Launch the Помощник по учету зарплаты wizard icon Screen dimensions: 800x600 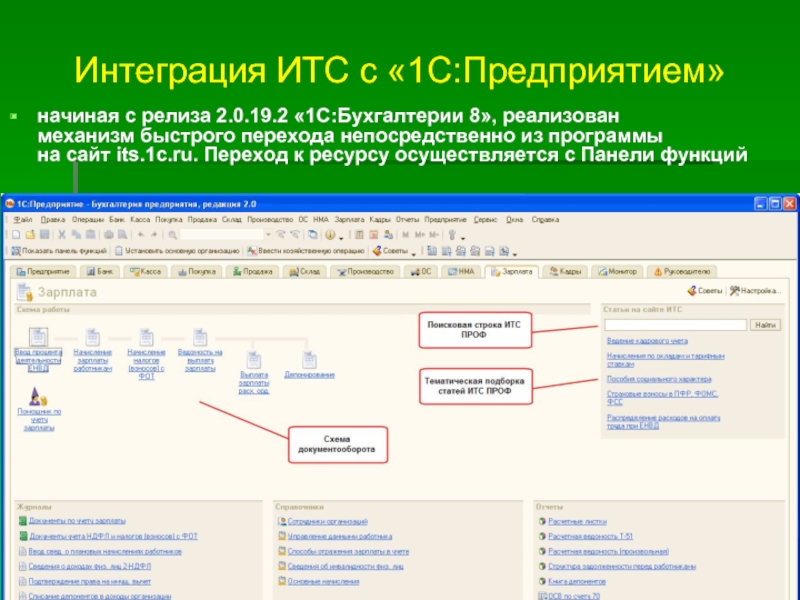pyautogui.click(x=38, y=396)
